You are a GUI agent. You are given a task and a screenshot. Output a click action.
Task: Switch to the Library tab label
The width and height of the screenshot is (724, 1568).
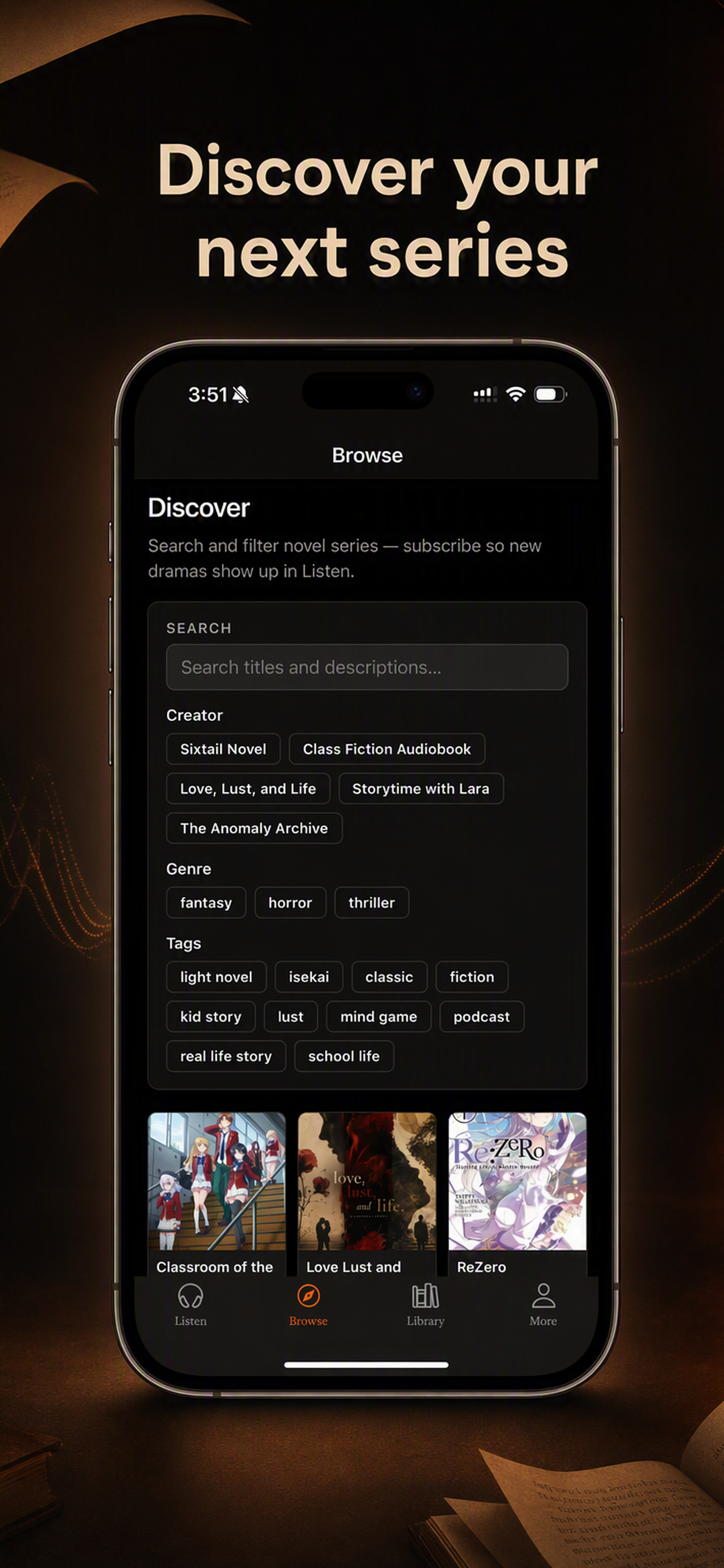(x=426, y=1321)
